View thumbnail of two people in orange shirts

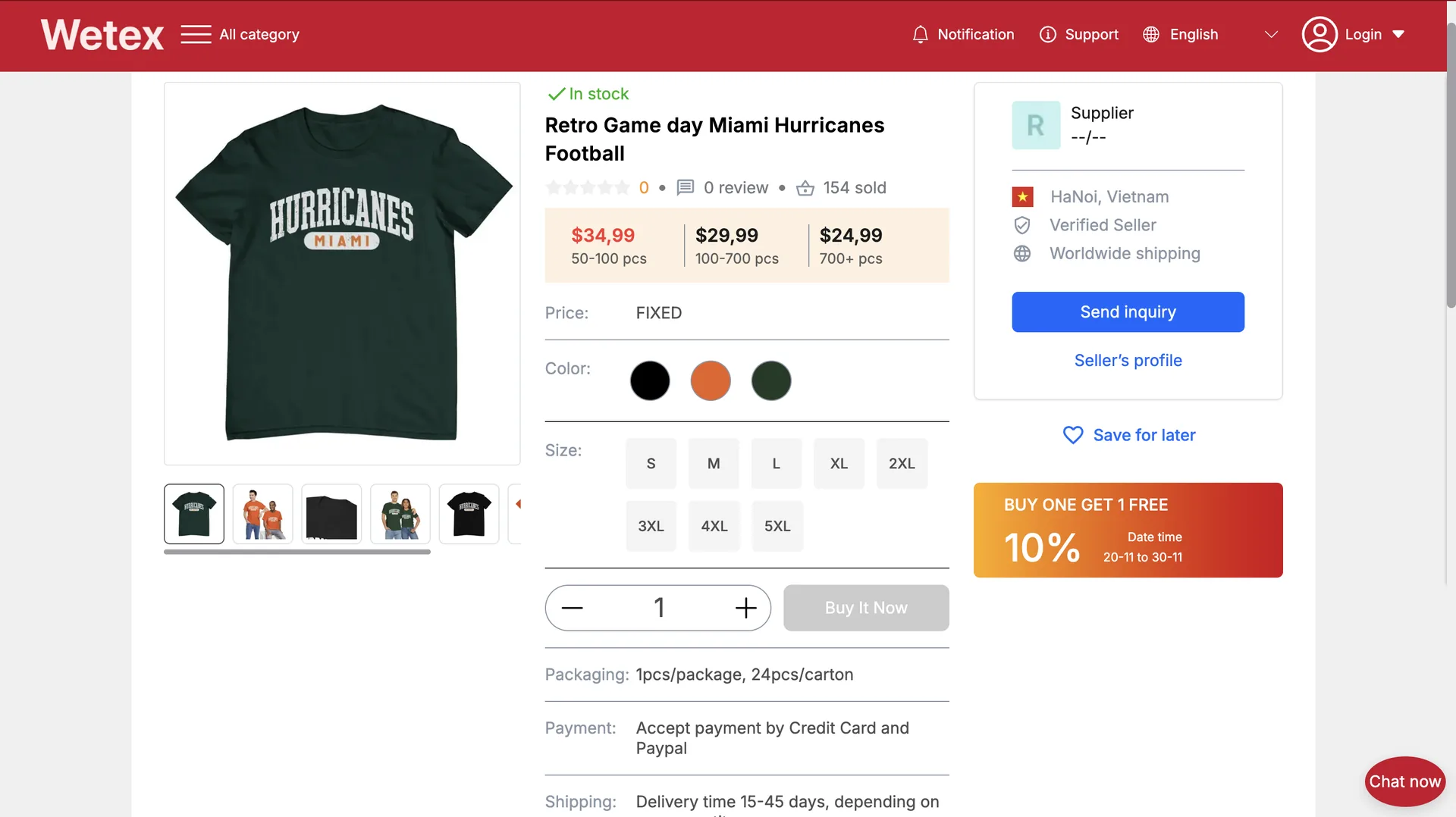[262, 514]
